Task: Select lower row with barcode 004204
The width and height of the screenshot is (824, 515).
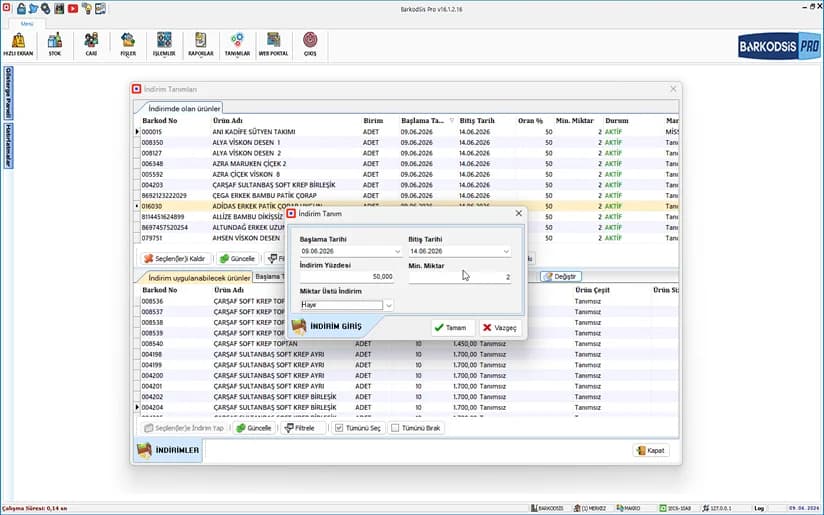Action: pos(407,408)
